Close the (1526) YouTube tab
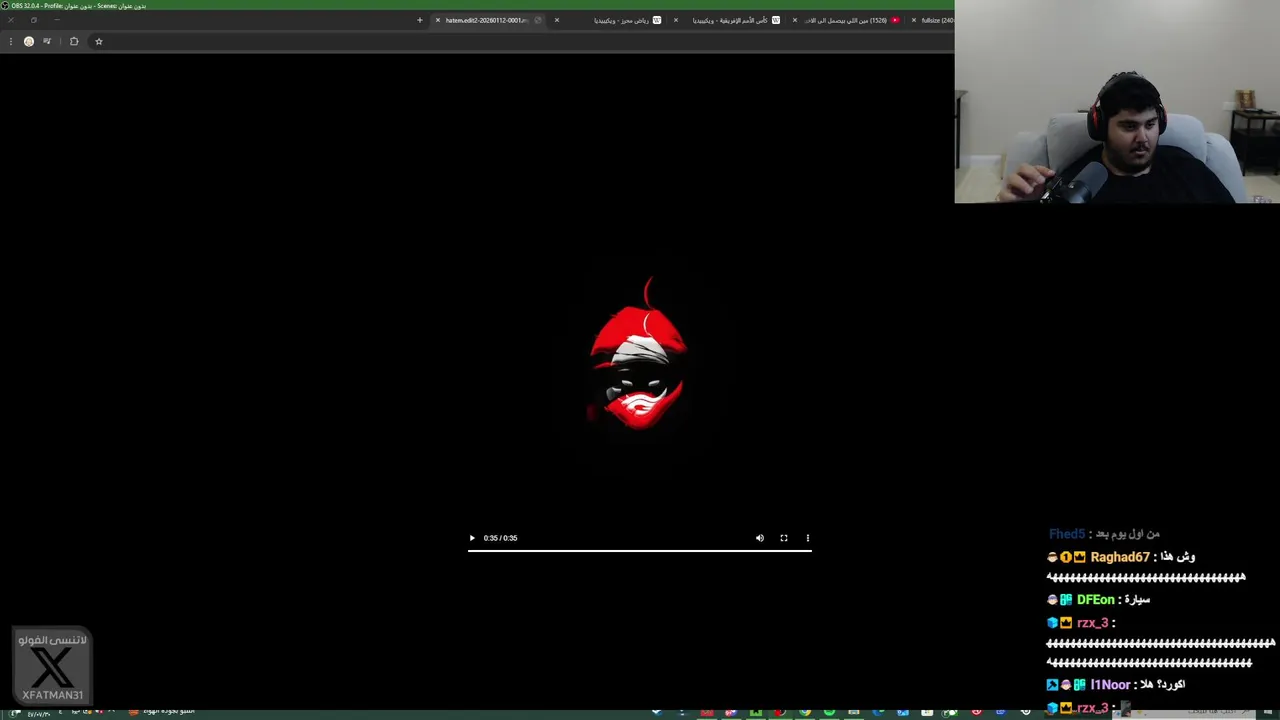Image resolution: width=1280 pixels, height=720 pixels. tap(794, 20)
